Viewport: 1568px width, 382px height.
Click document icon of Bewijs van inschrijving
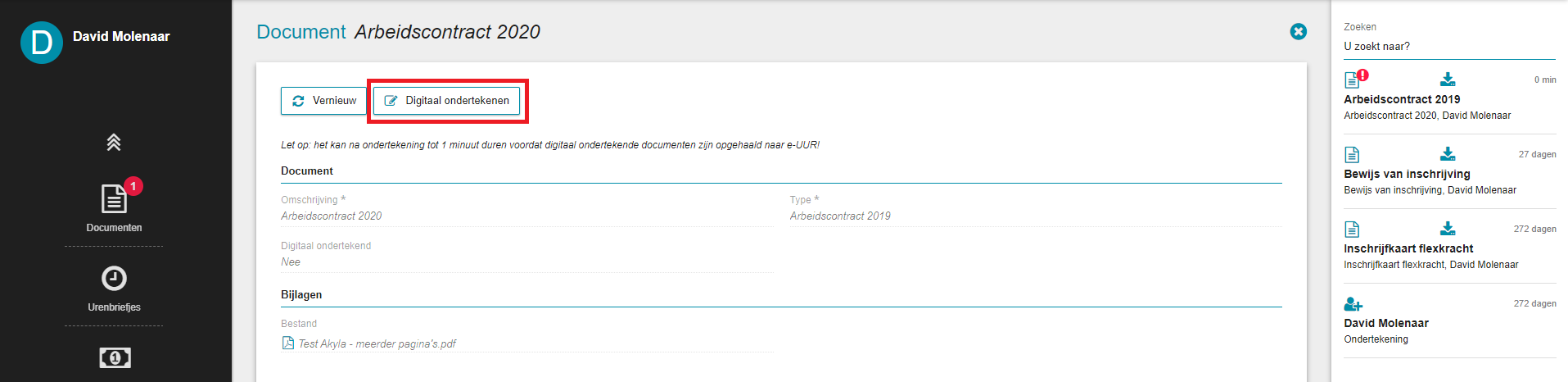(1352, 155)
